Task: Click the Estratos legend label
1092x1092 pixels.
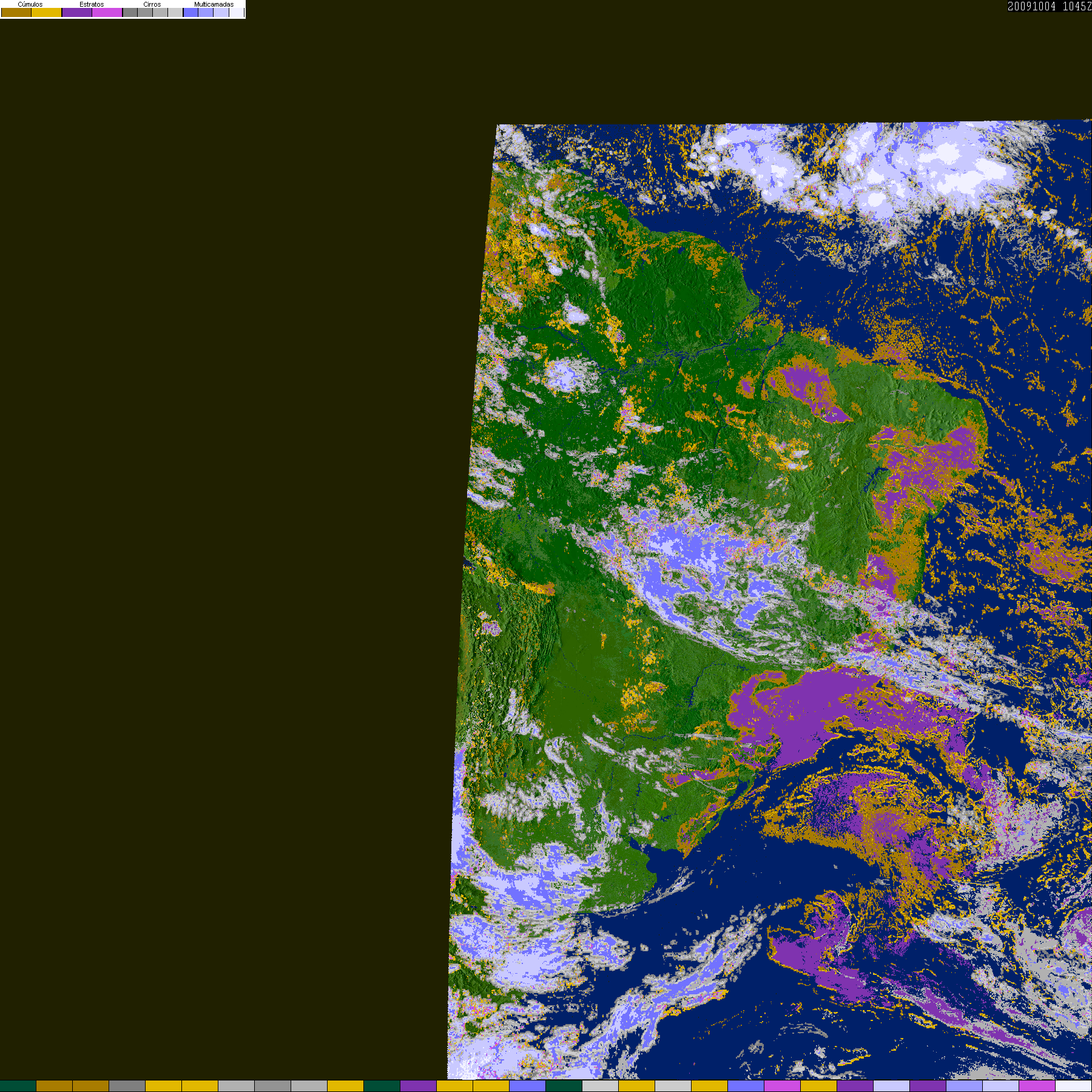Action: click(x=92, y=4)
